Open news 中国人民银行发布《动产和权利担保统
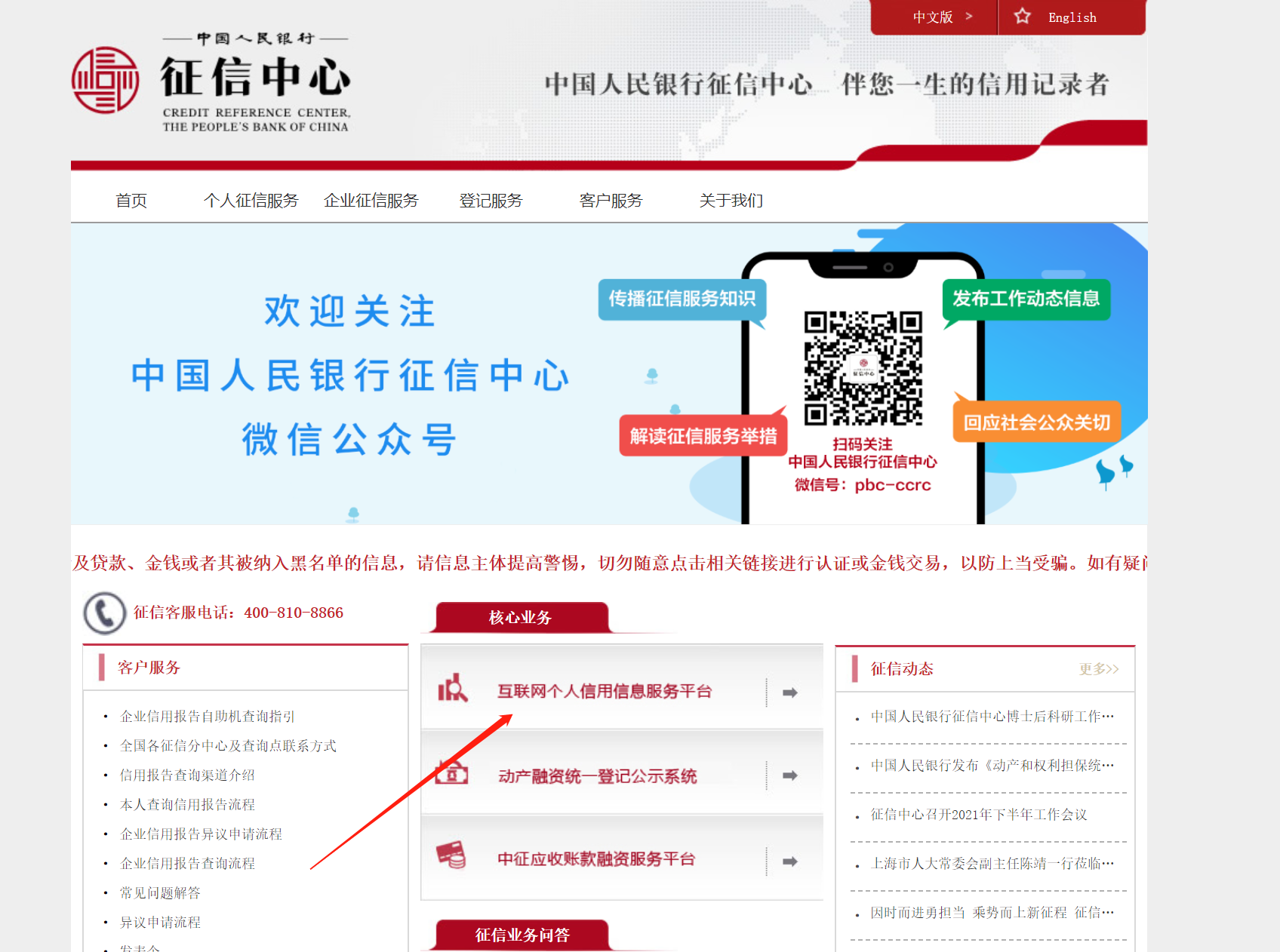Screen dimensions: 1280x952 (x=992, y=766)
